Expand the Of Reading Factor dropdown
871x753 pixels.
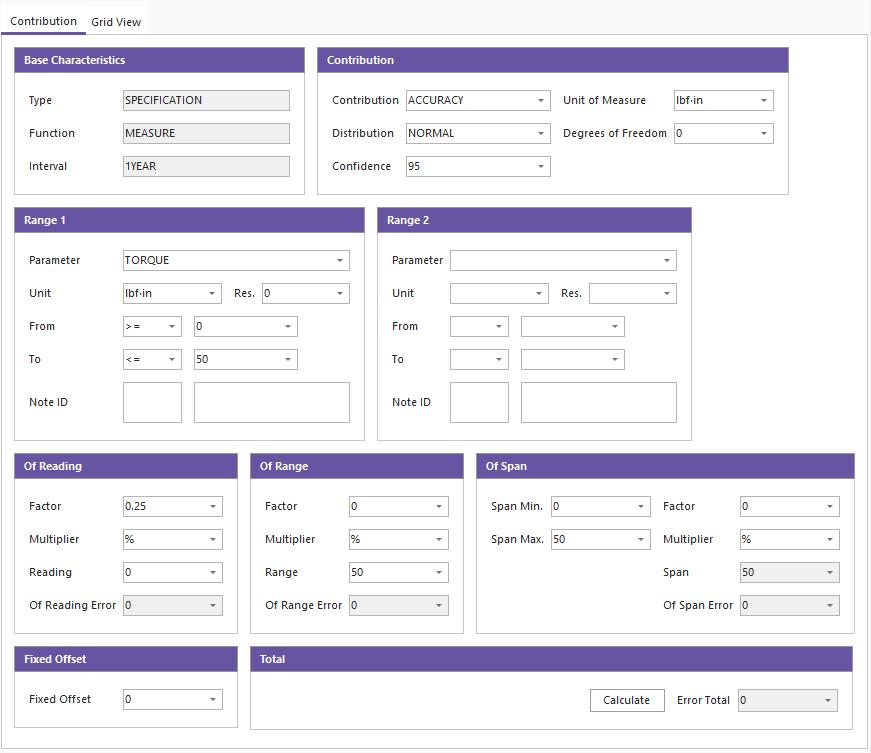point(213,506)
